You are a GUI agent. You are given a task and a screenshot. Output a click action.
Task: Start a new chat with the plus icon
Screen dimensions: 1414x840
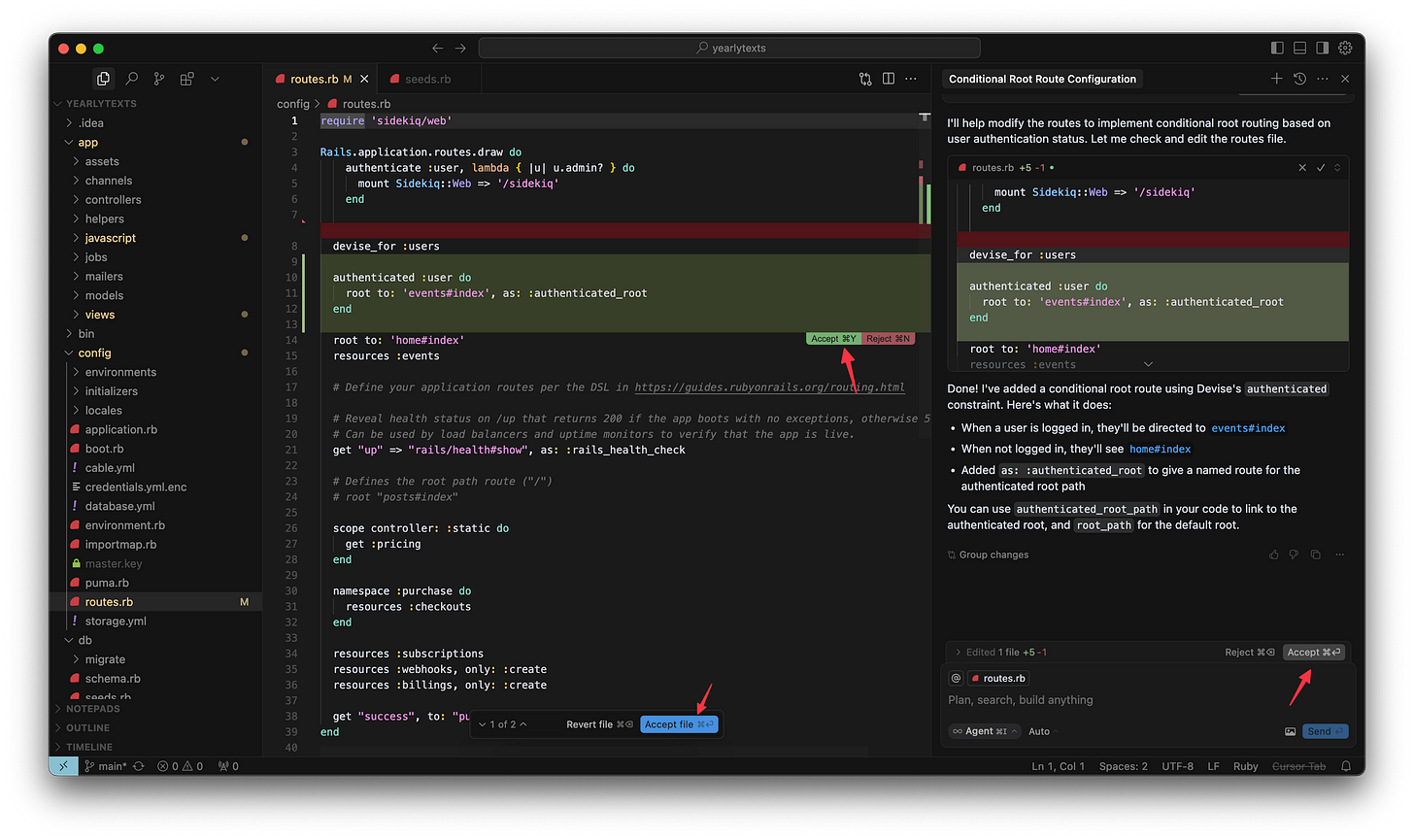point(1276,79)
